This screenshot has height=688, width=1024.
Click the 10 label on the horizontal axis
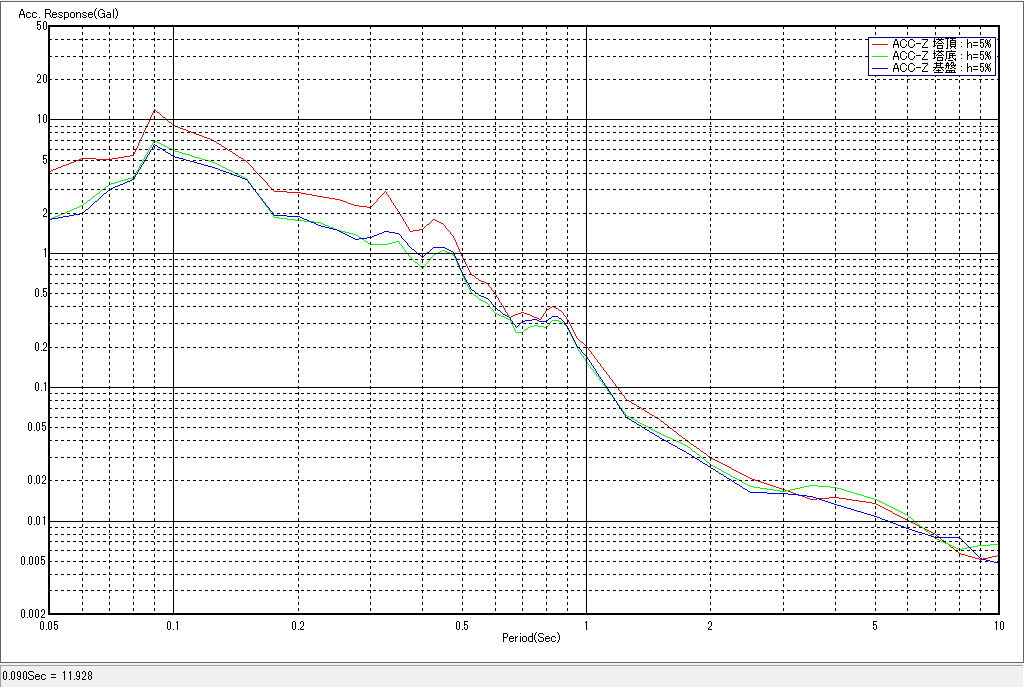click(996, 625)
